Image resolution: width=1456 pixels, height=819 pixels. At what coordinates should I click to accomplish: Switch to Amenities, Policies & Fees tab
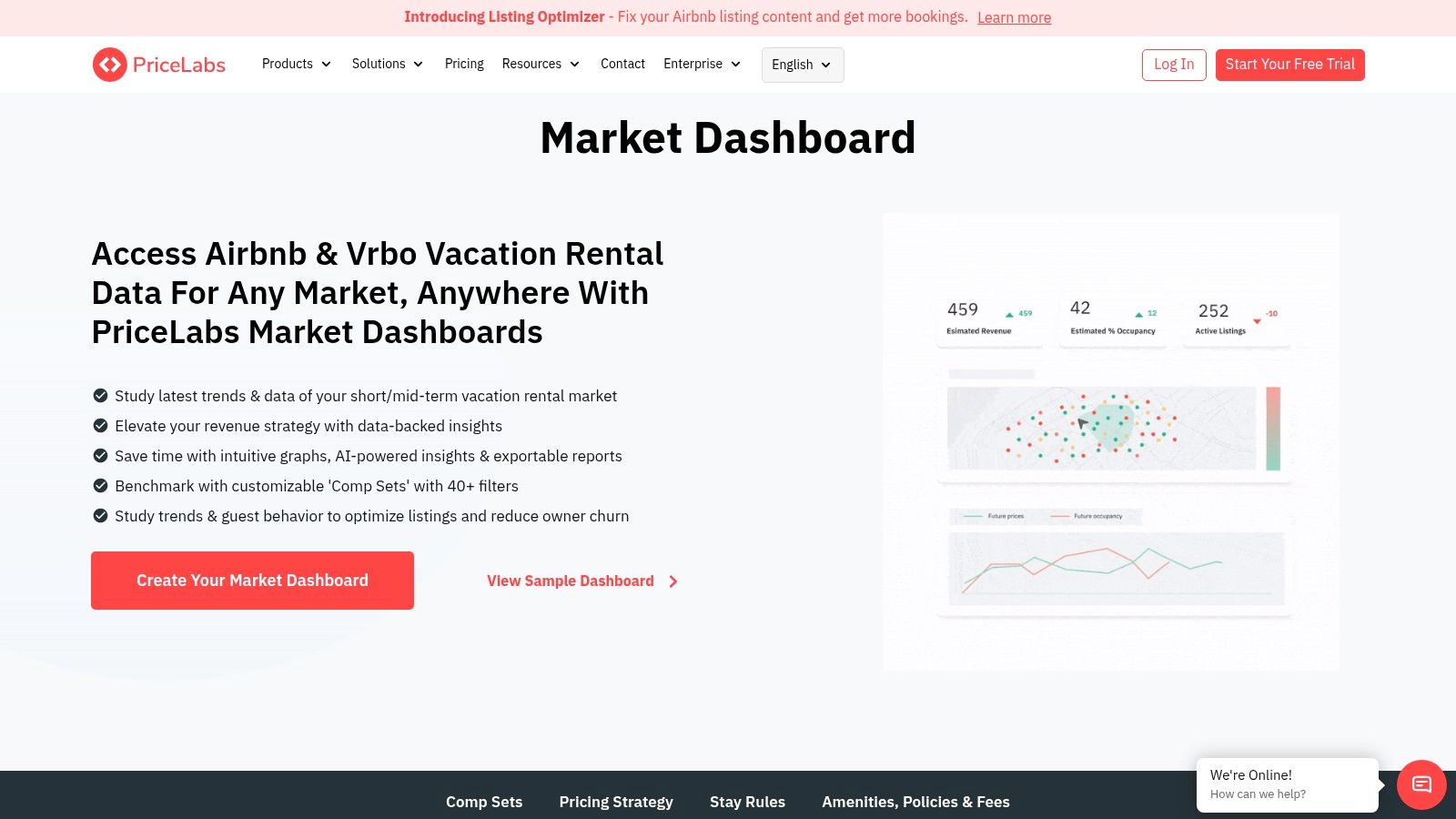click(x=915, y=802)
